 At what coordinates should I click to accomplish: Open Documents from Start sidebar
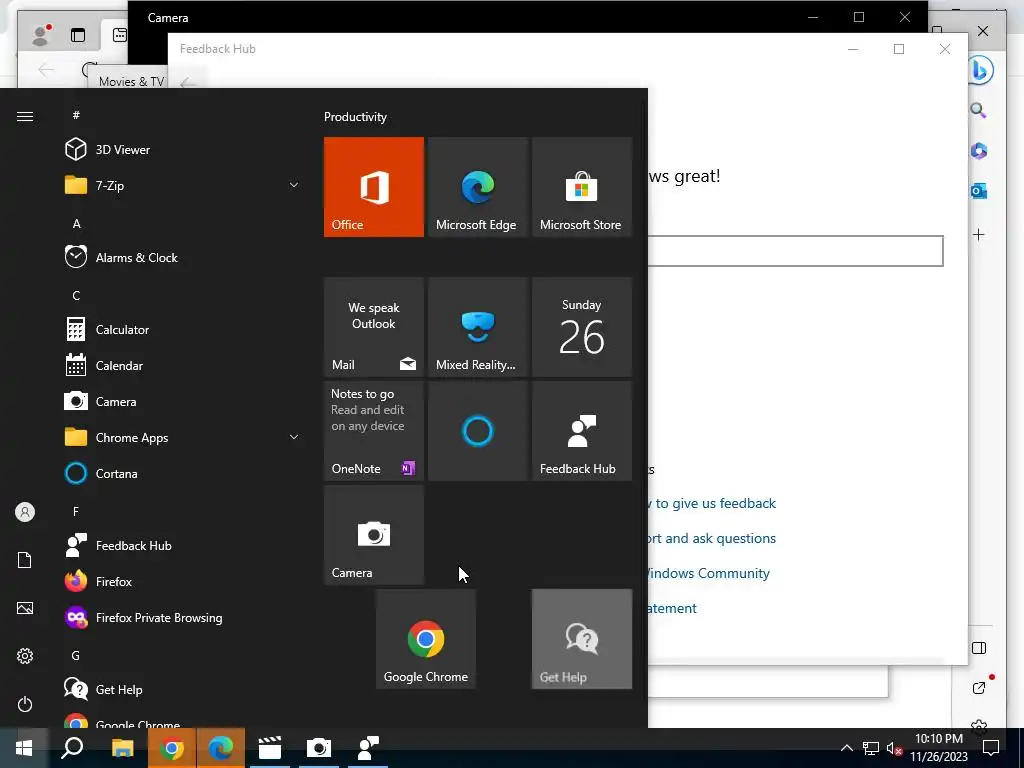coord(25,560)
